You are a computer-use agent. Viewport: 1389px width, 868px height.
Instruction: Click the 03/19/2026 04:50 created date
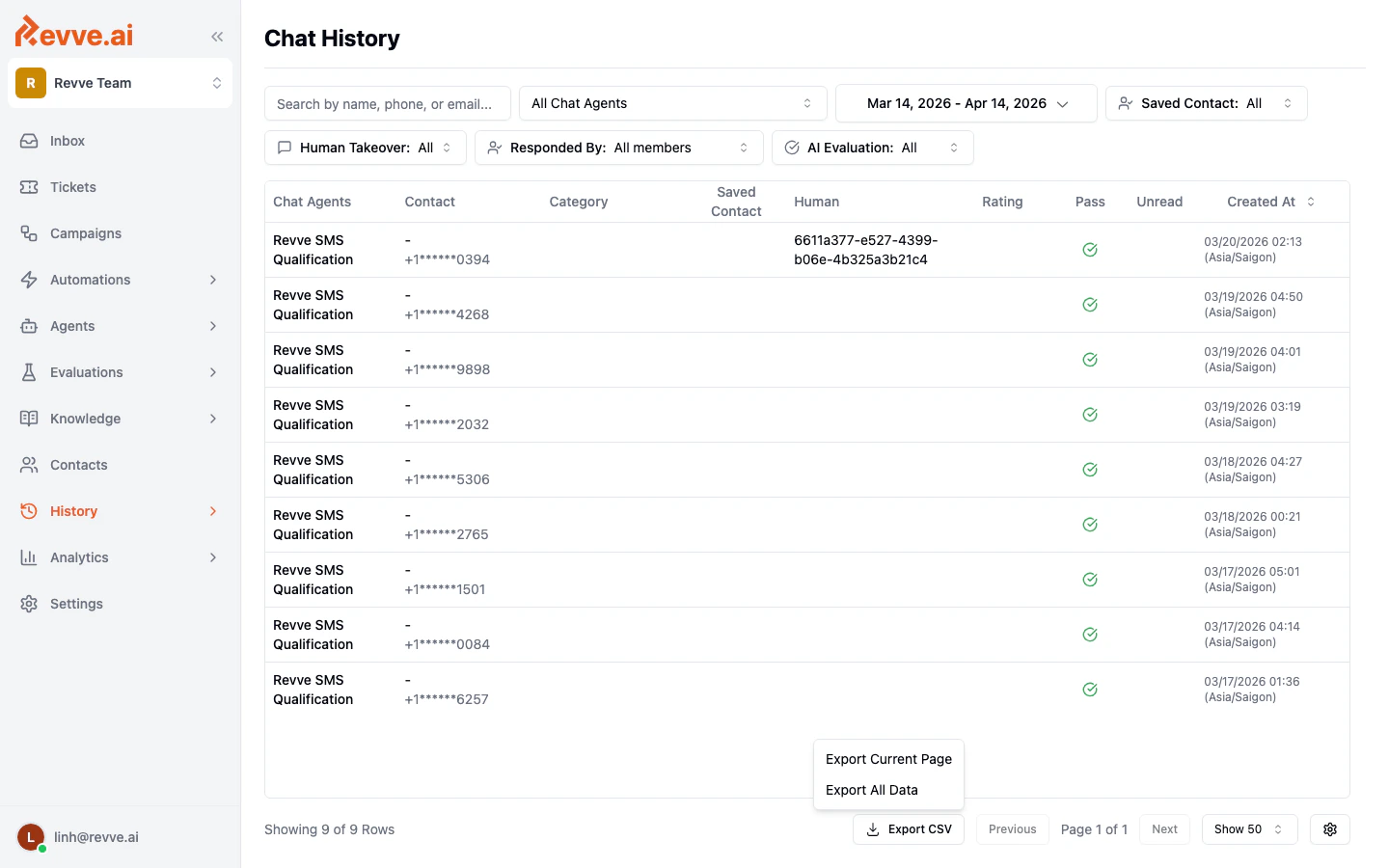click(x=1253, y=297)
